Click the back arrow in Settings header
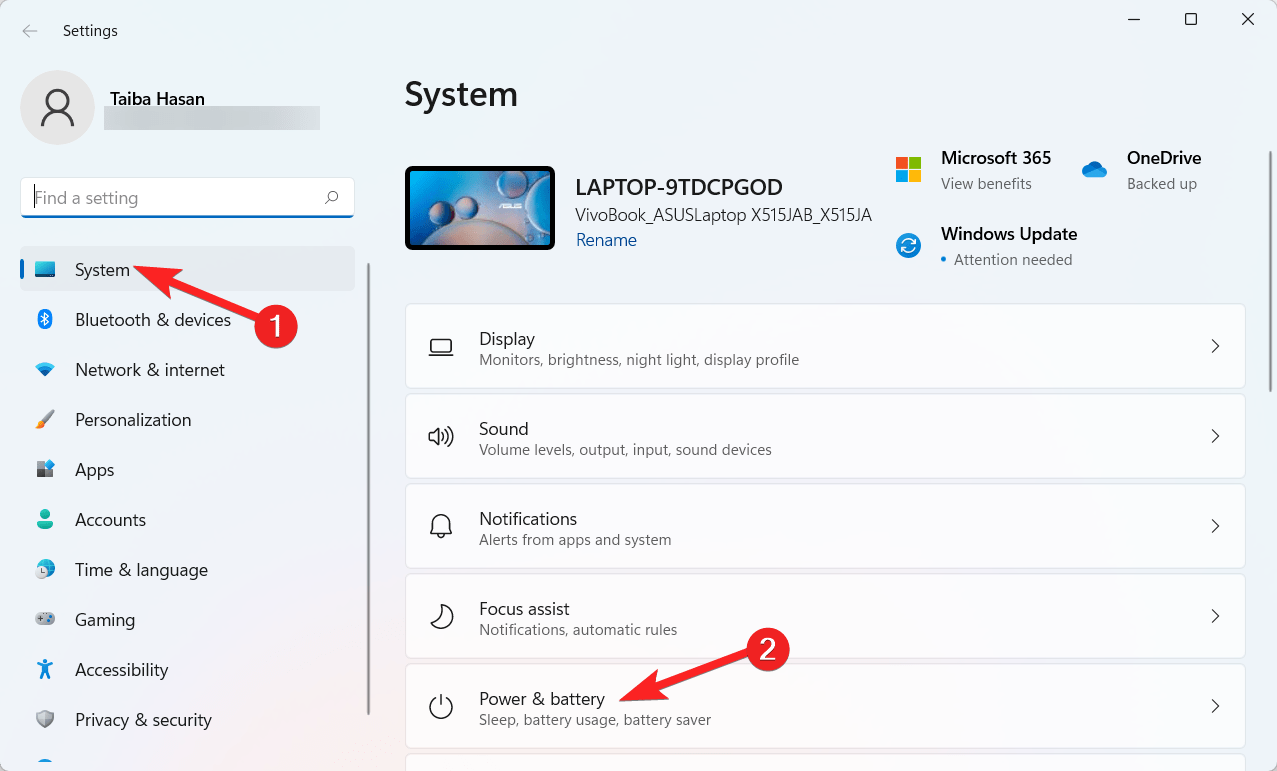 (x=30, y=31)
